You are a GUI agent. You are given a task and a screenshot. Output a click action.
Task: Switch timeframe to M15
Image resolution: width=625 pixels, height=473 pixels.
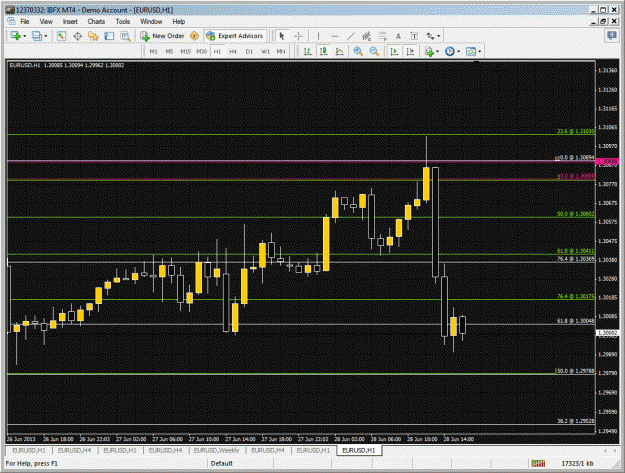pyautogui.click(x=185, y=51)
